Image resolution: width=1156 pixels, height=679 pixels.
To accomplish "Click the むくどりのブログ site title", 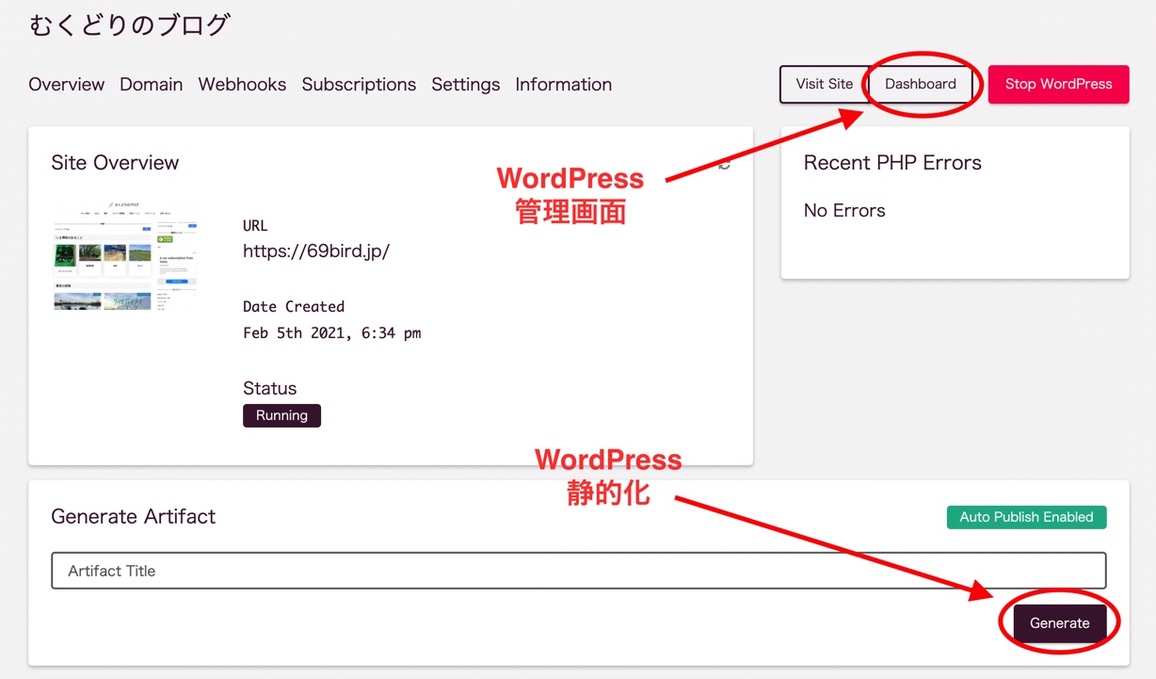I will coord(130,25).
